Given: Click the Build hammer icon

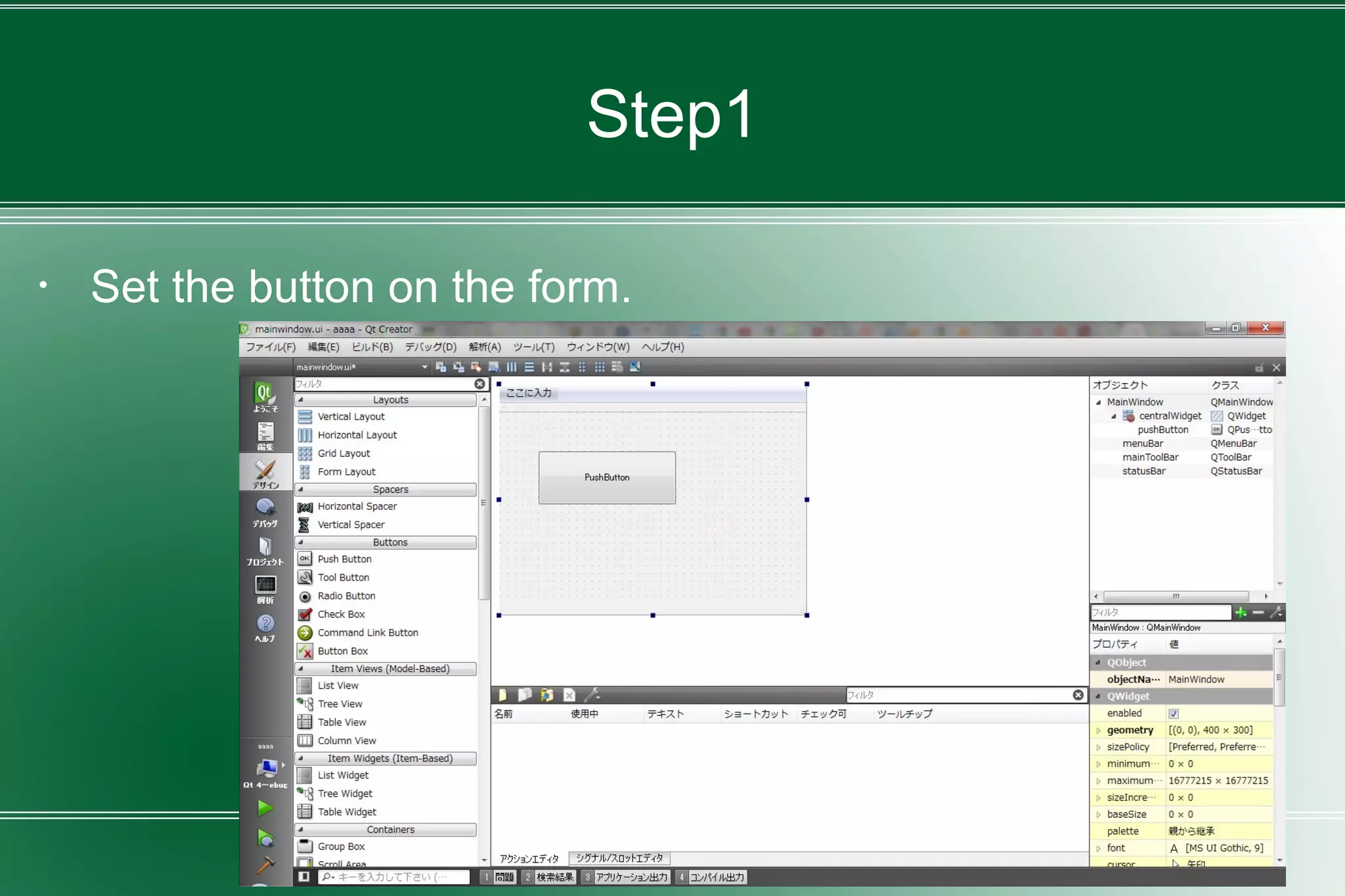Looking at the screenshot, I should tap(265, 865).
